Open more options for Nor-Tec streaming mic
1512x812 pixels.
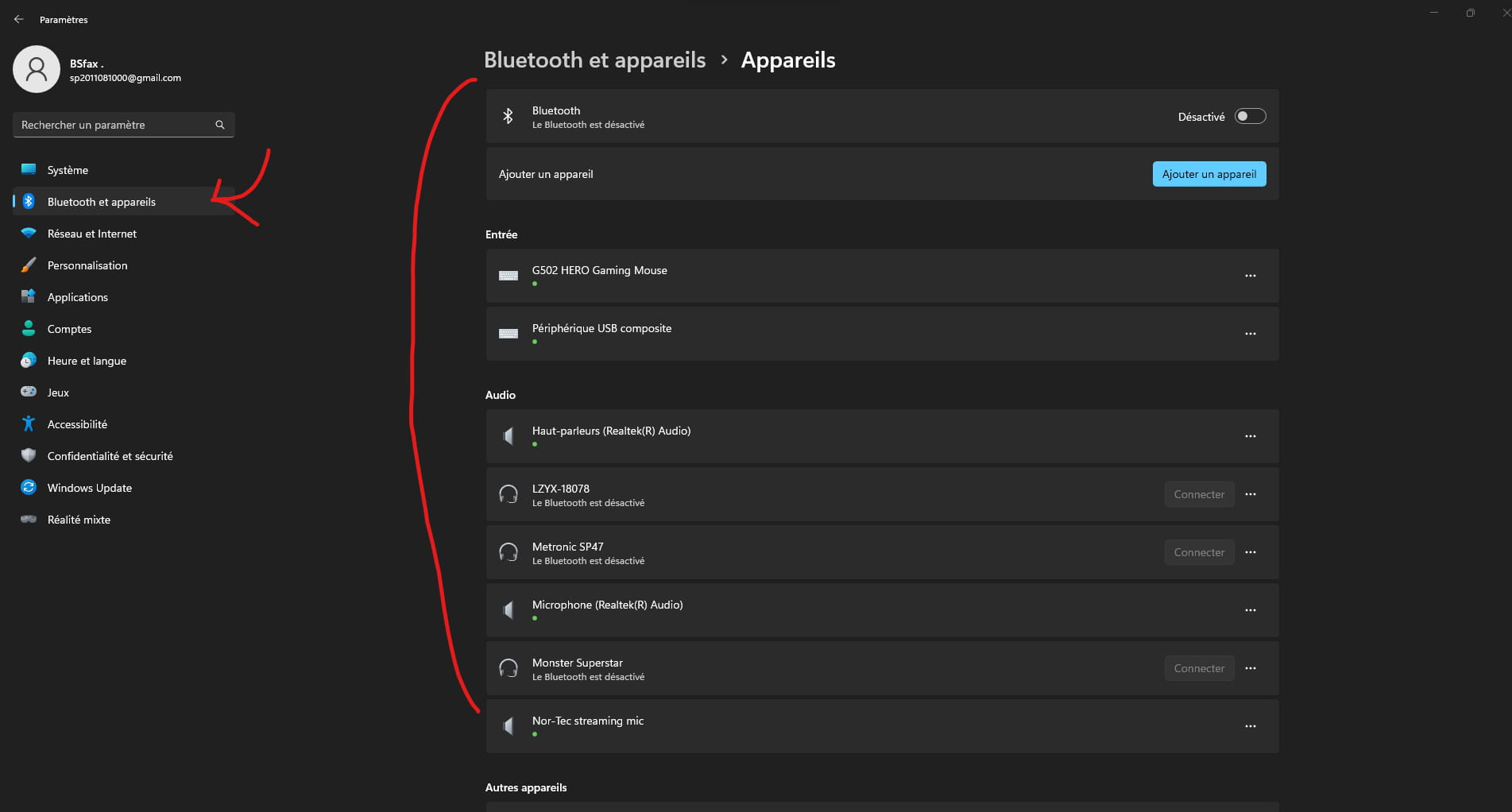coord(1250,726)
